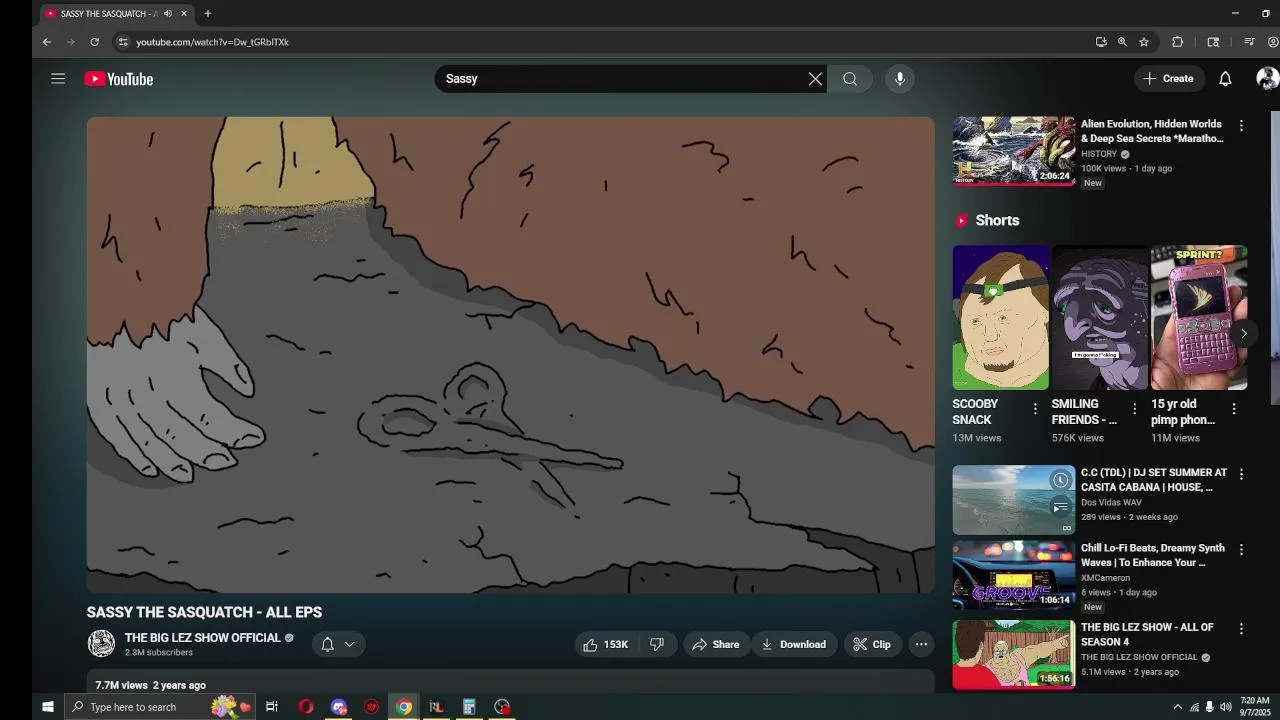Click the C.C (TDL) DJ SET title
The image size is (1280, 720).
coord(1154,480)
